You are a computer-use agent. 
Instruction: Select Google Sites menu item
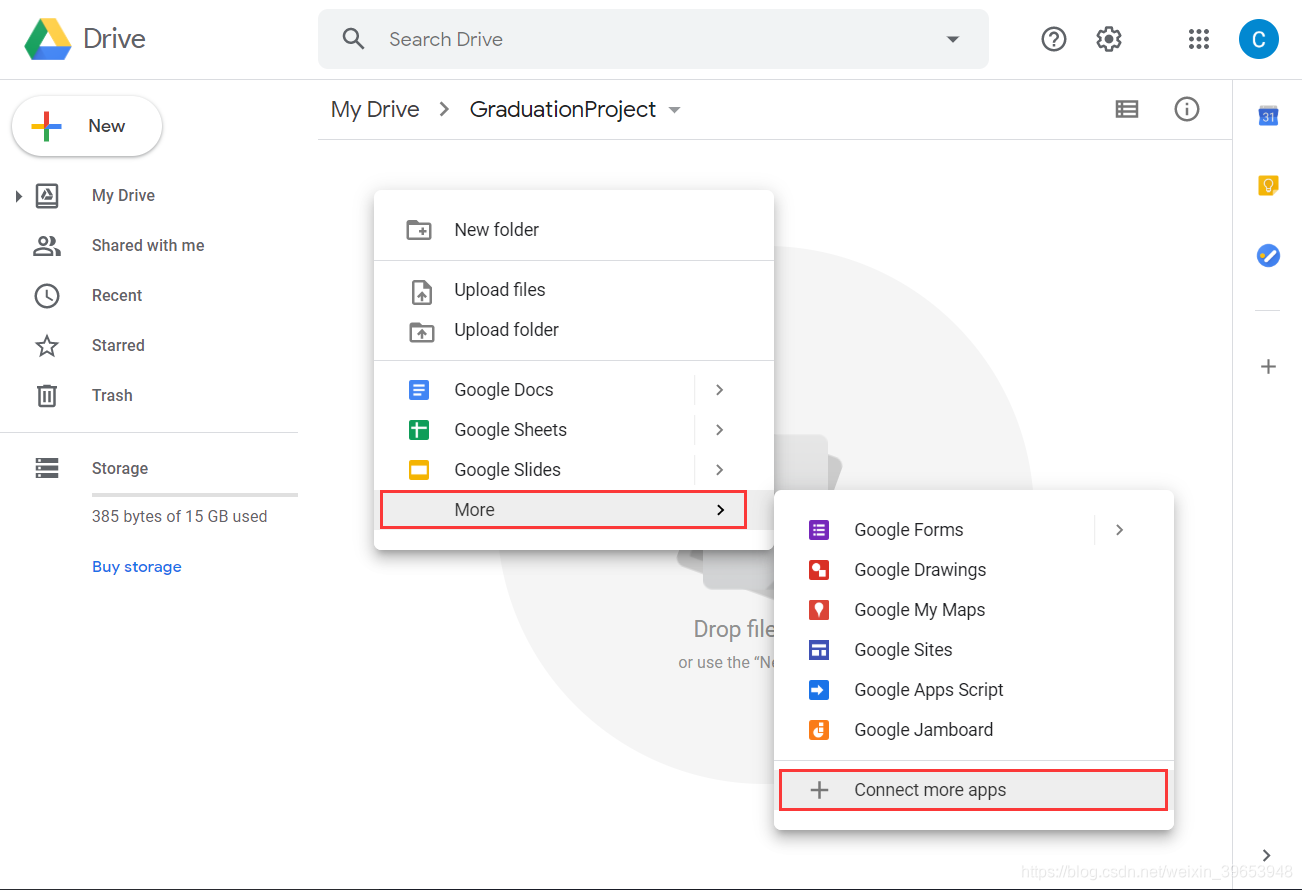(x=974, y=650)
